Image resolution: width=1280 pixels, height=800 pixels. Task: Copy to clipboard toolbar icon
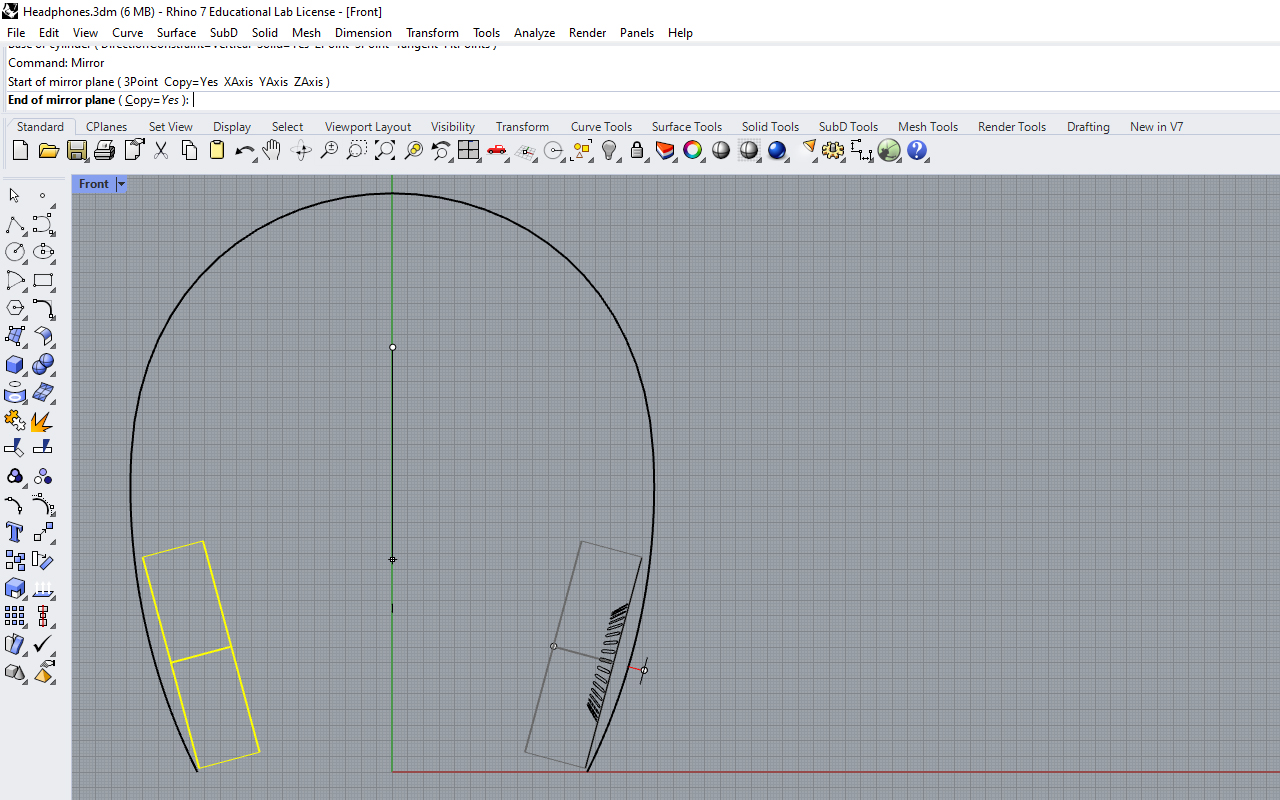coord(189,151)
